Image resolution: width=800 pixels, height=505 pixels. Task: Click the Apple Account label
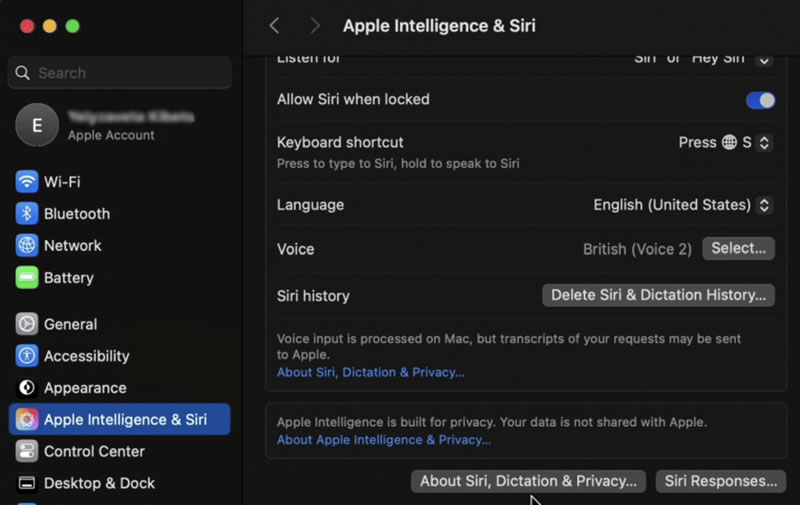click(111, 135)
